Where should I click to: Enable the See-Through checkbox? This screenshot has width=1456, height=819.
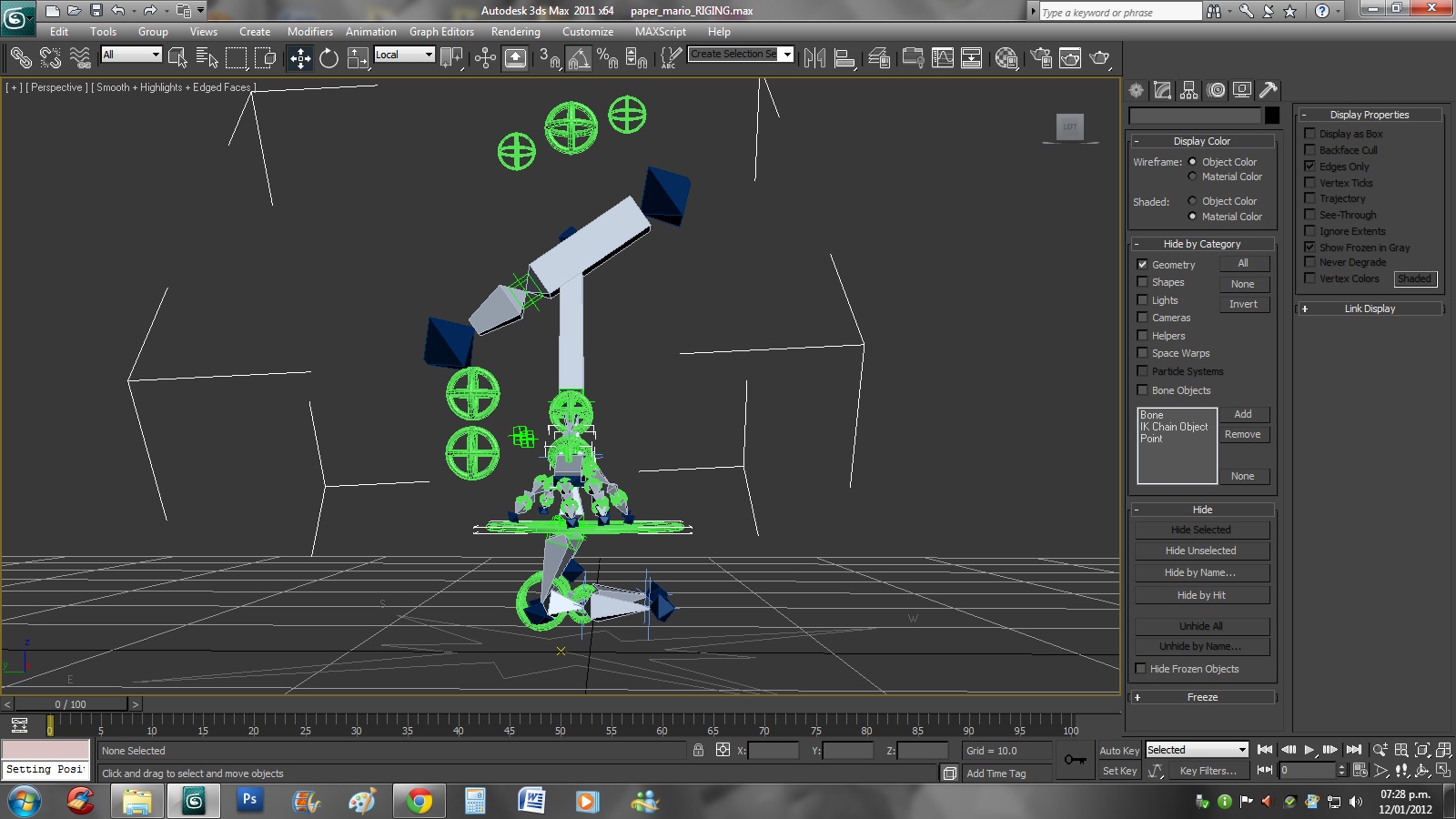click(1309, 215)
